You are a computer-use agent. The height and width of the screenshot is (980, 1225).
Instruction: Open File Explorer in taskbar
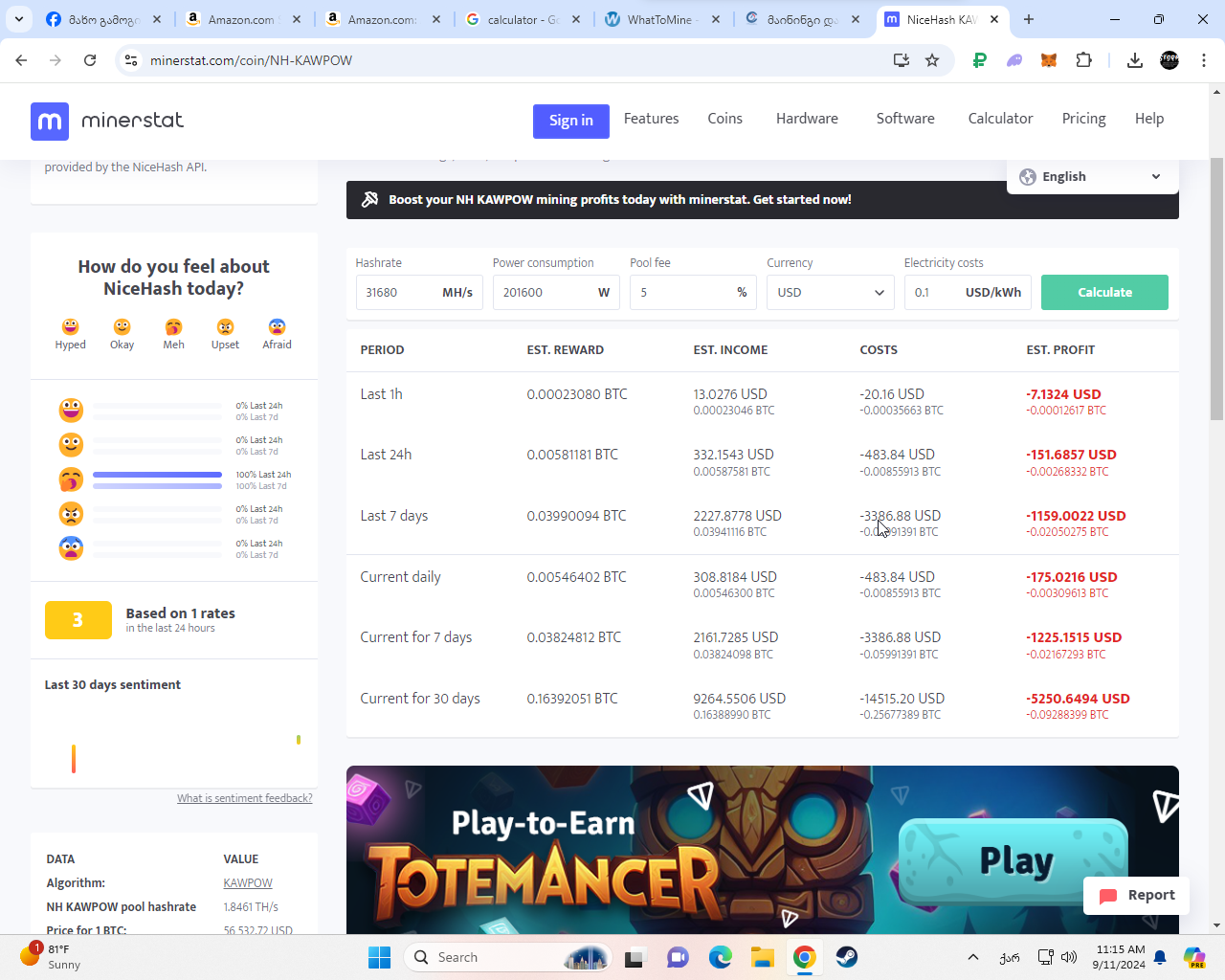coord(762,957)
